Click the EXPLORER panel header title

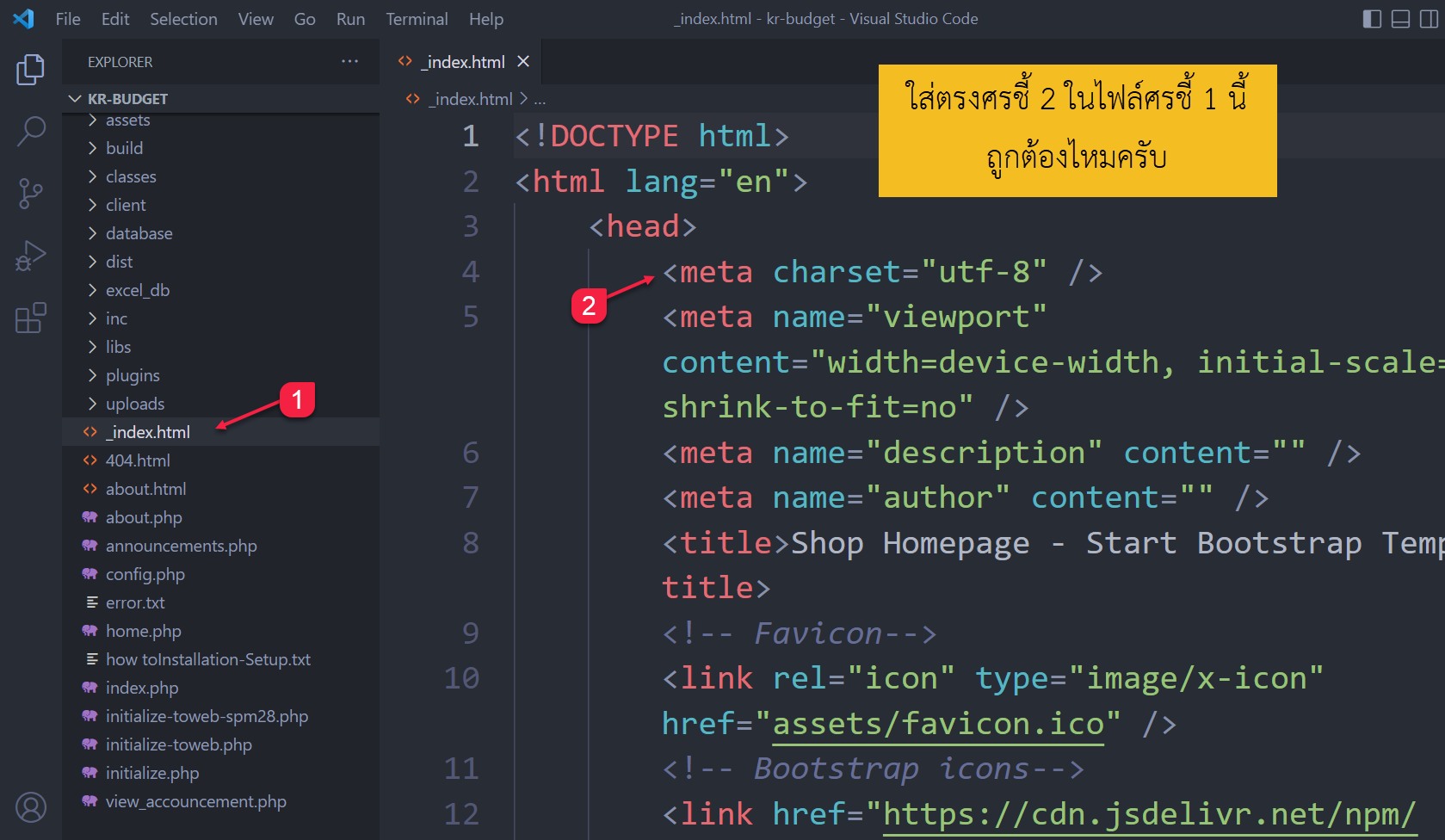click(120, 62)
